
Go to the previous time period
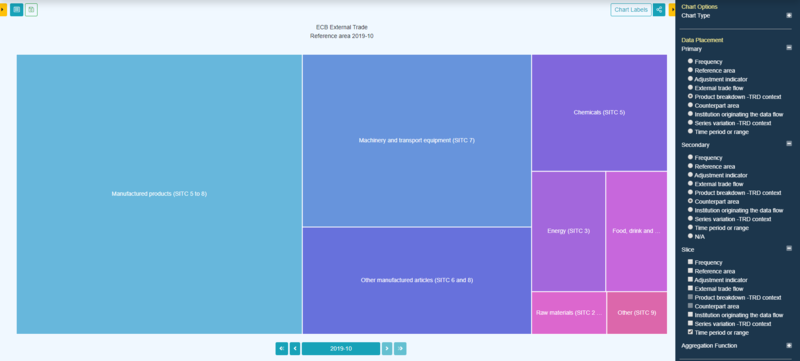coord(295,349)
